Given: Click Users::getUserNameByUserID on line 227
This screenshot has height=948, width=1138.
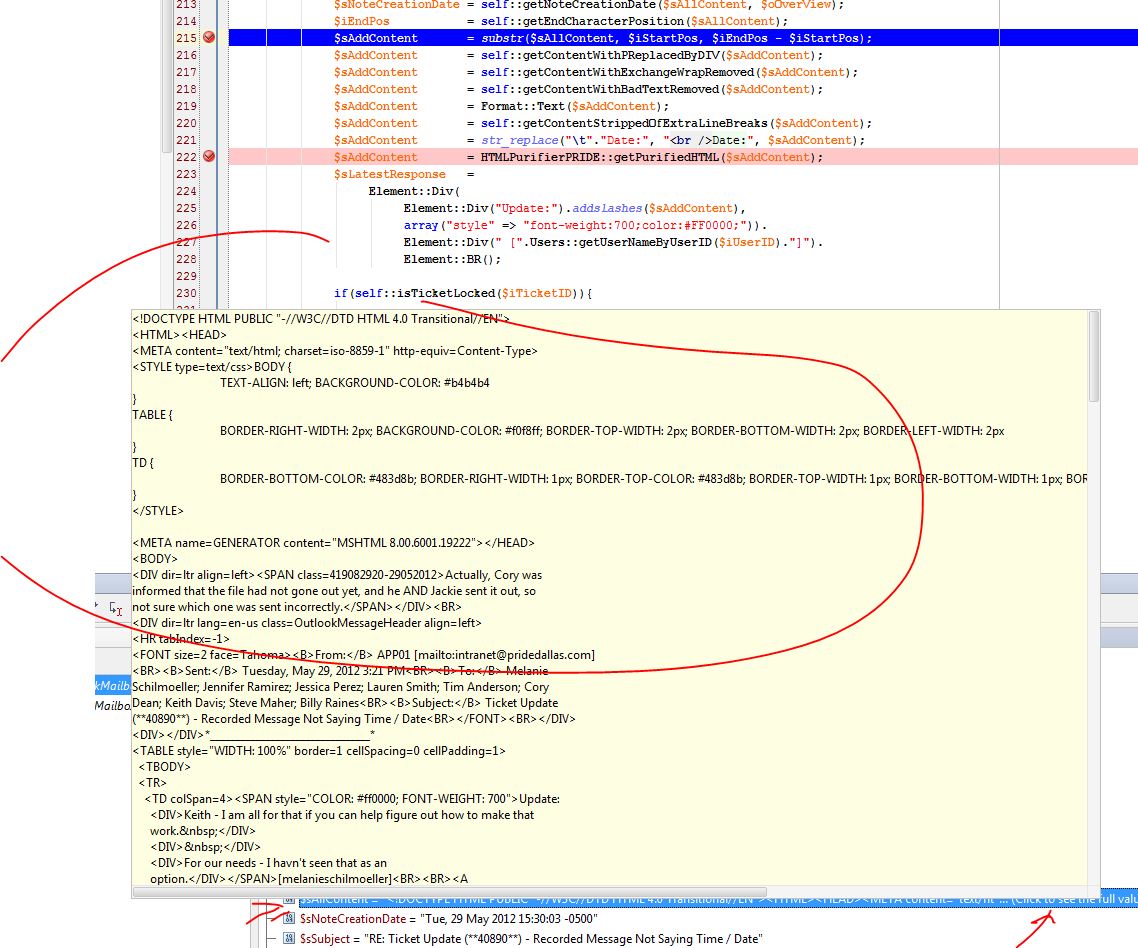Looking at the screenshot, I should click(x=621, y=242).
